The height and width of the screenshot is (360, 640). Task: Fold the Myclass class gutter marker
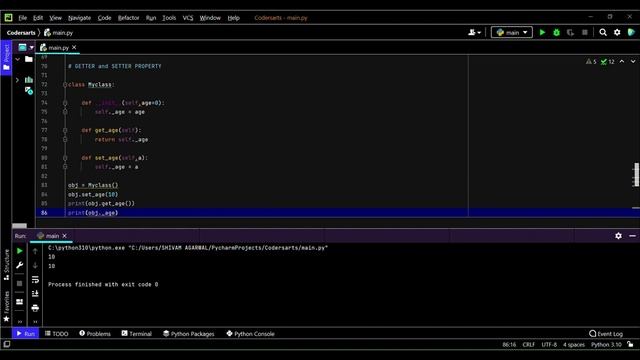click(65, 84)
